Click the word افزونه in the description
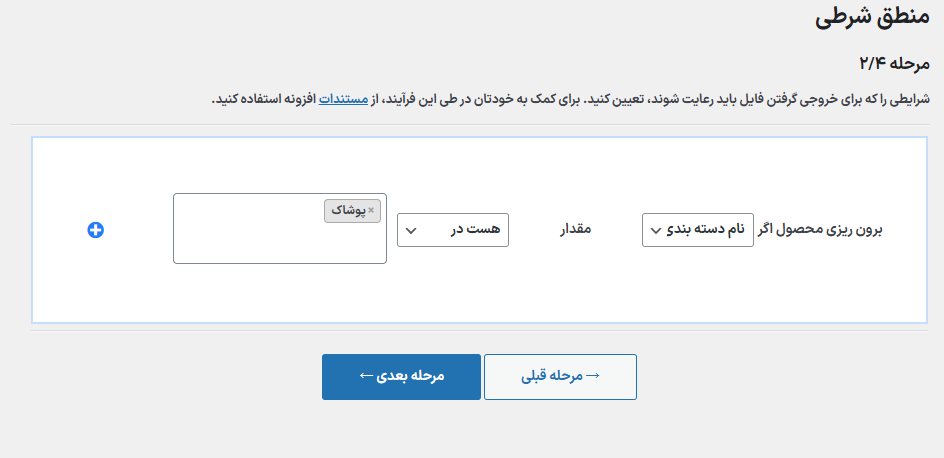 pos(293,100)
